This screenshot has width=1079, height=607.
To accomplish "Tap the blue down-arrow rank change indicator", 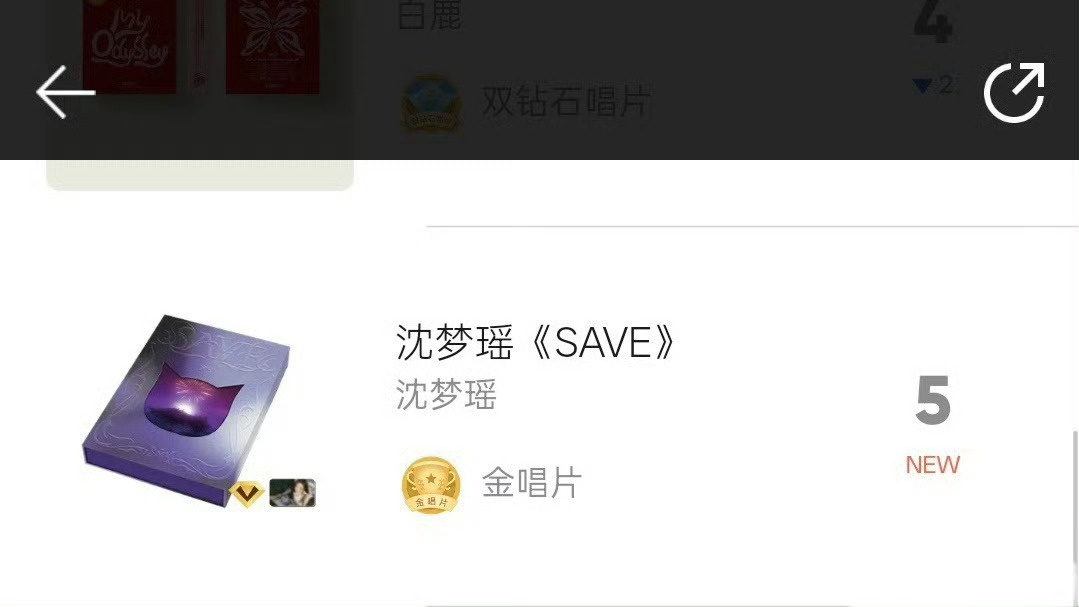I will [921, 85].
